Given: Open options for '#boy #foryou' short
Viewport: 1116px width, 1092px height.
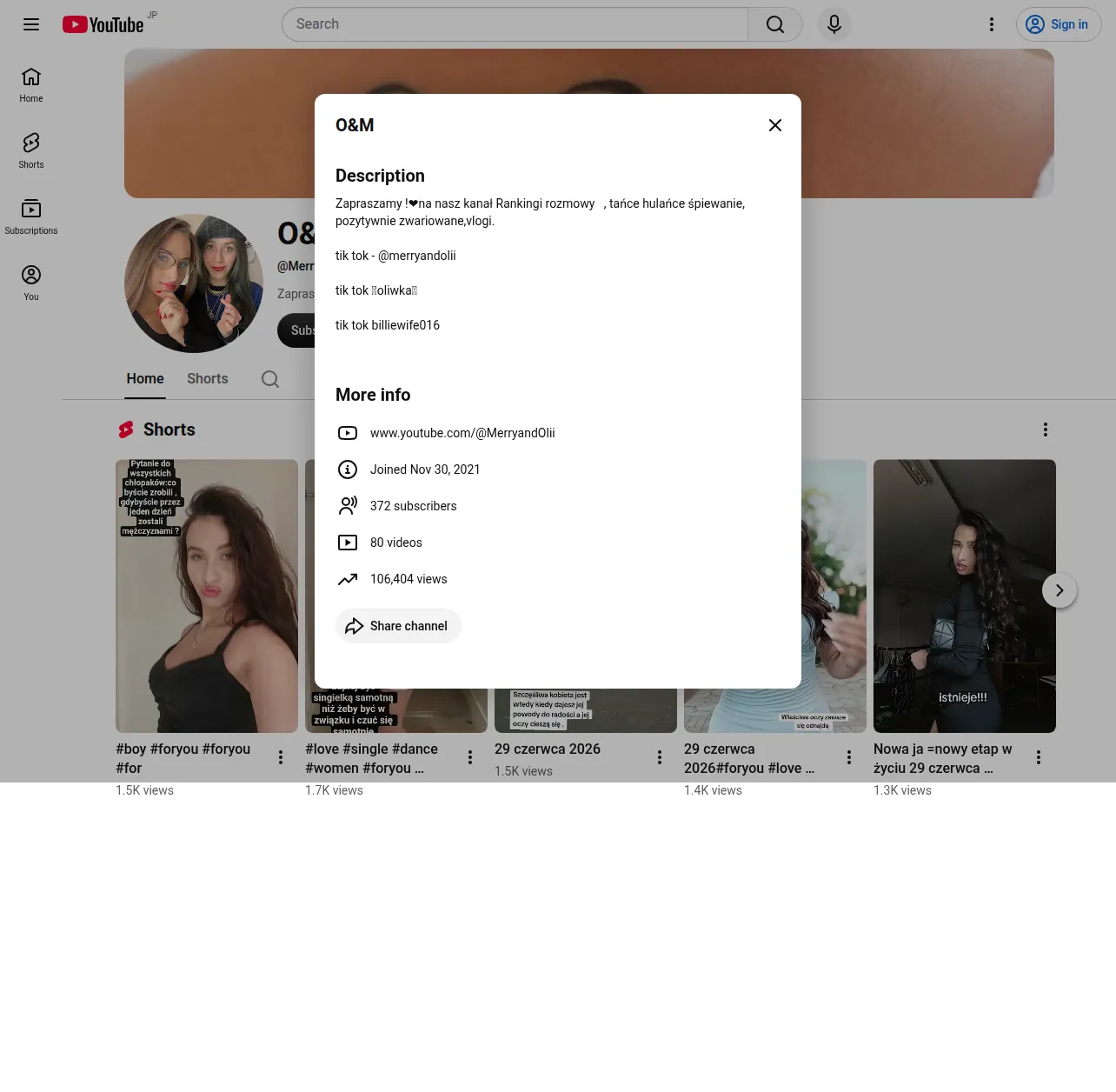Looking at the screenshot, I should 281,757.
